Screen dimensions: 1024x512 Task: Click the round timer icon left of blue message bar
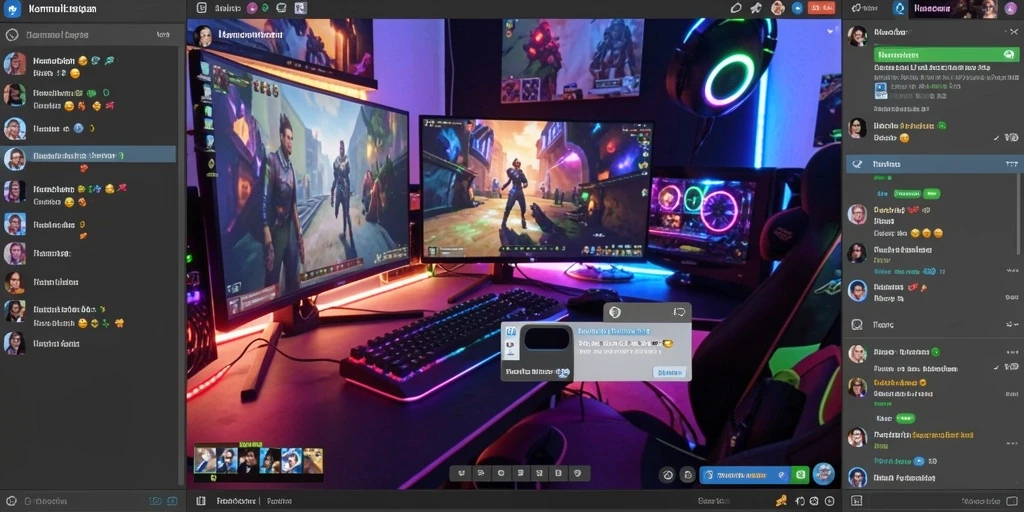point(667,475)
